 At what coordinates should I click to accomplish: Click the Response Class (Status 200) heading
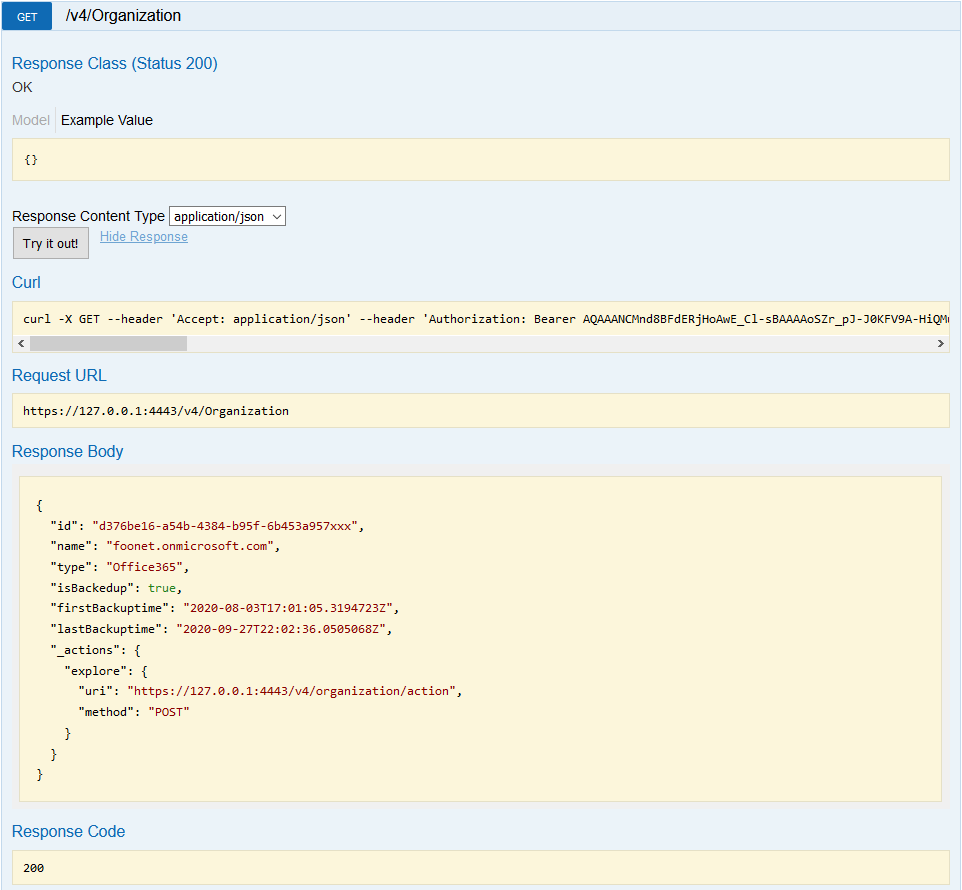click(115, 64)
